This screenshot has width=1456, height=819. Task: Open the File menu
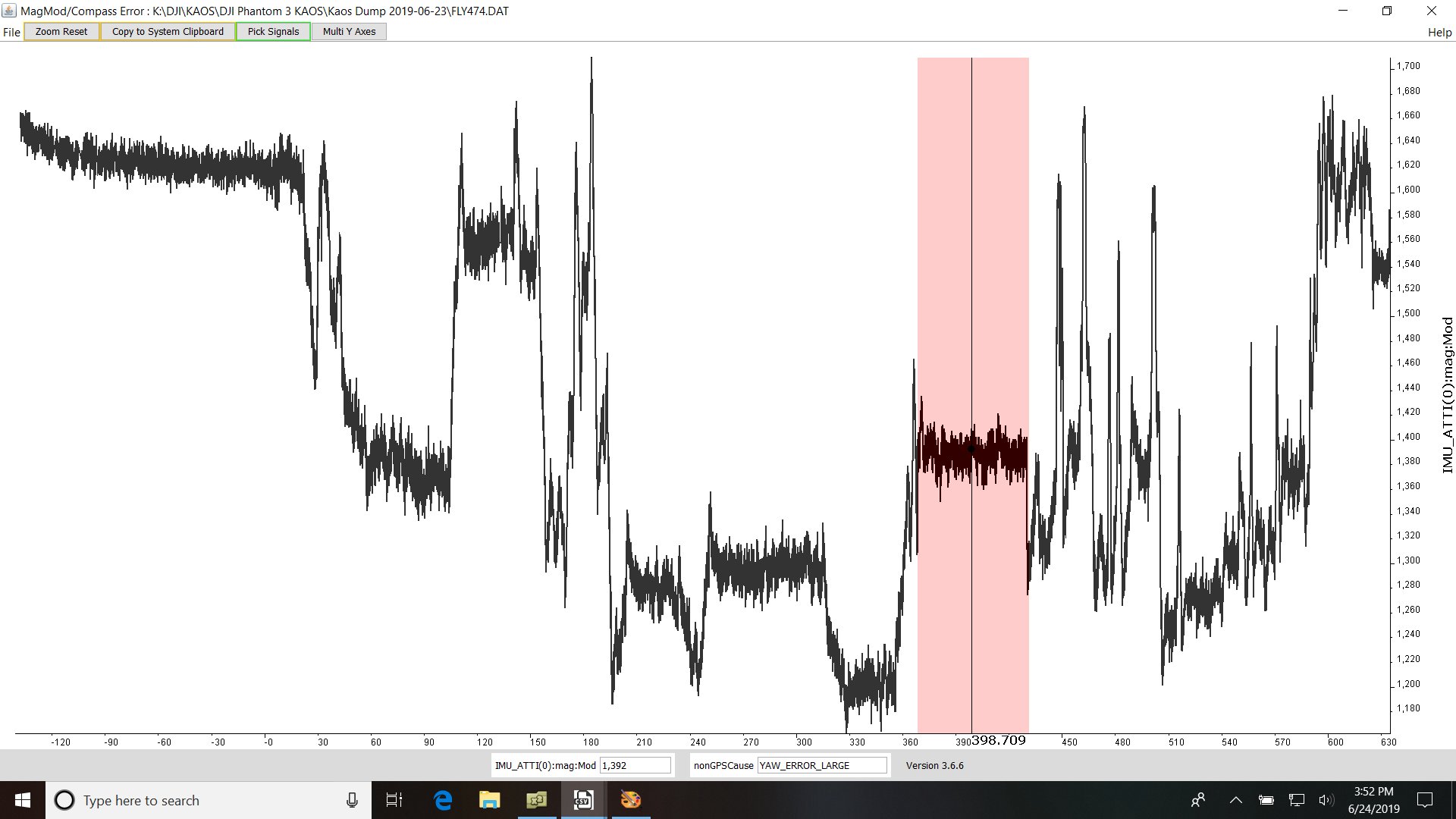tap(11, 32)
